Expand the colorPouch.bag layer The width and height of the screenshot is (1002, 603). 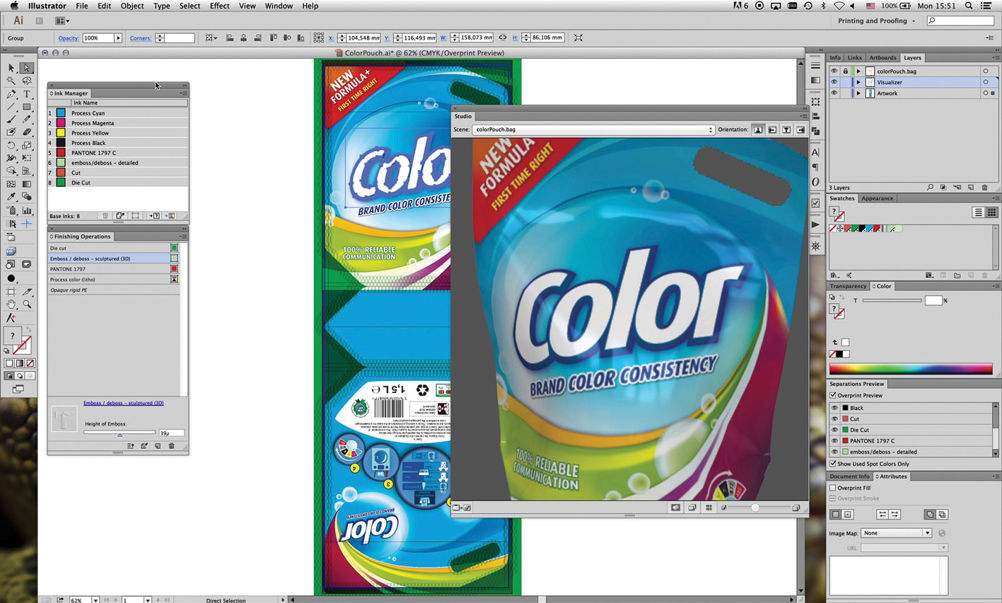coord(858,71)
